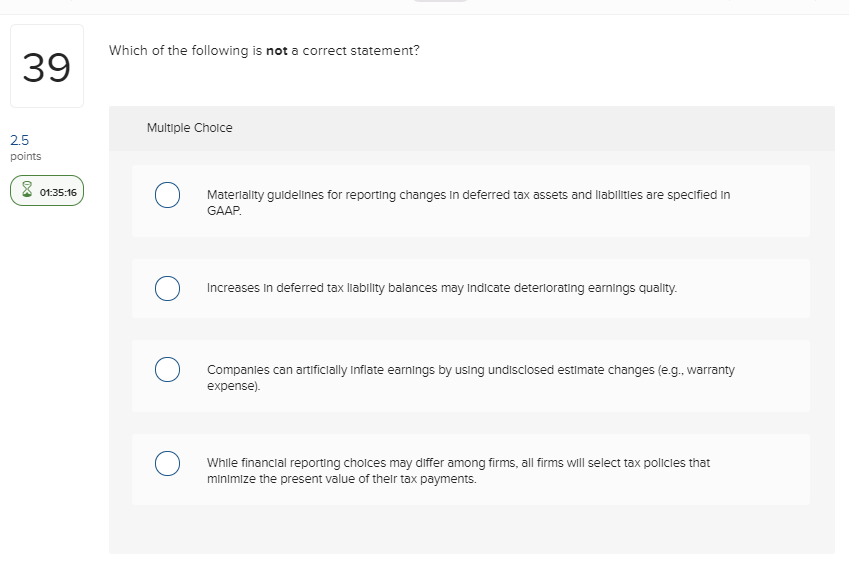This screenshot has height=561, width=849.
Task: Click the 'minimize the present value' answer line
Action: [341, 478]
